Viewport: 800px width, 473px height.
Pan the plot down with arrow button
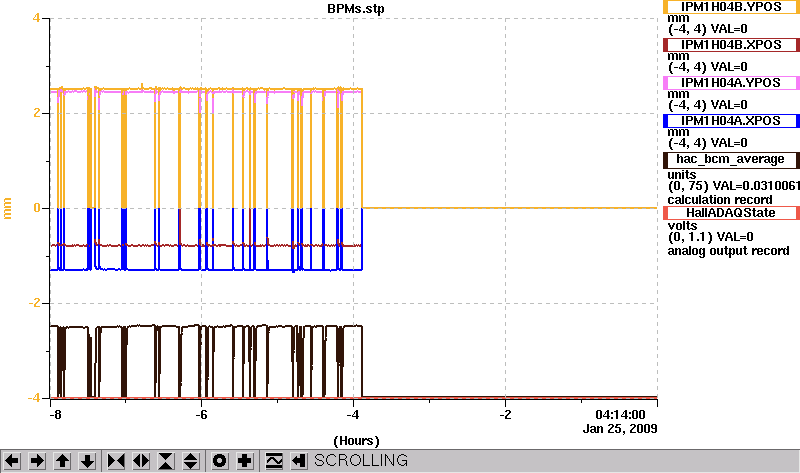tap(87, 461)
